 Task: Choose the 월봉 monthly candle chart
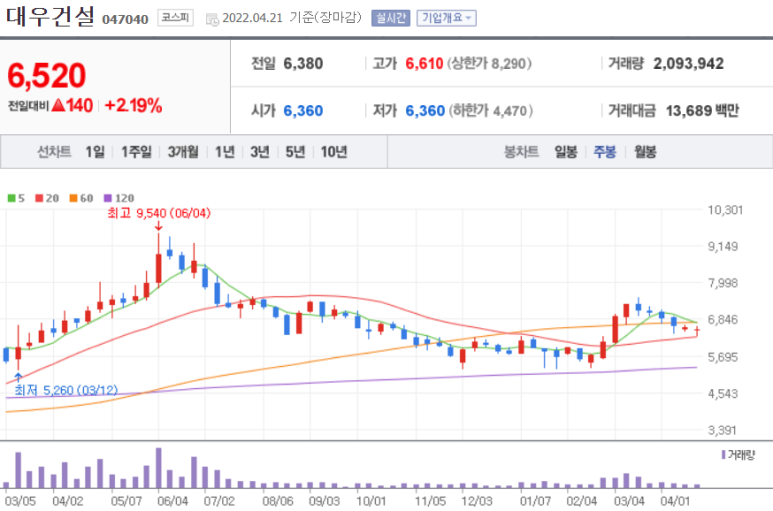645,152
